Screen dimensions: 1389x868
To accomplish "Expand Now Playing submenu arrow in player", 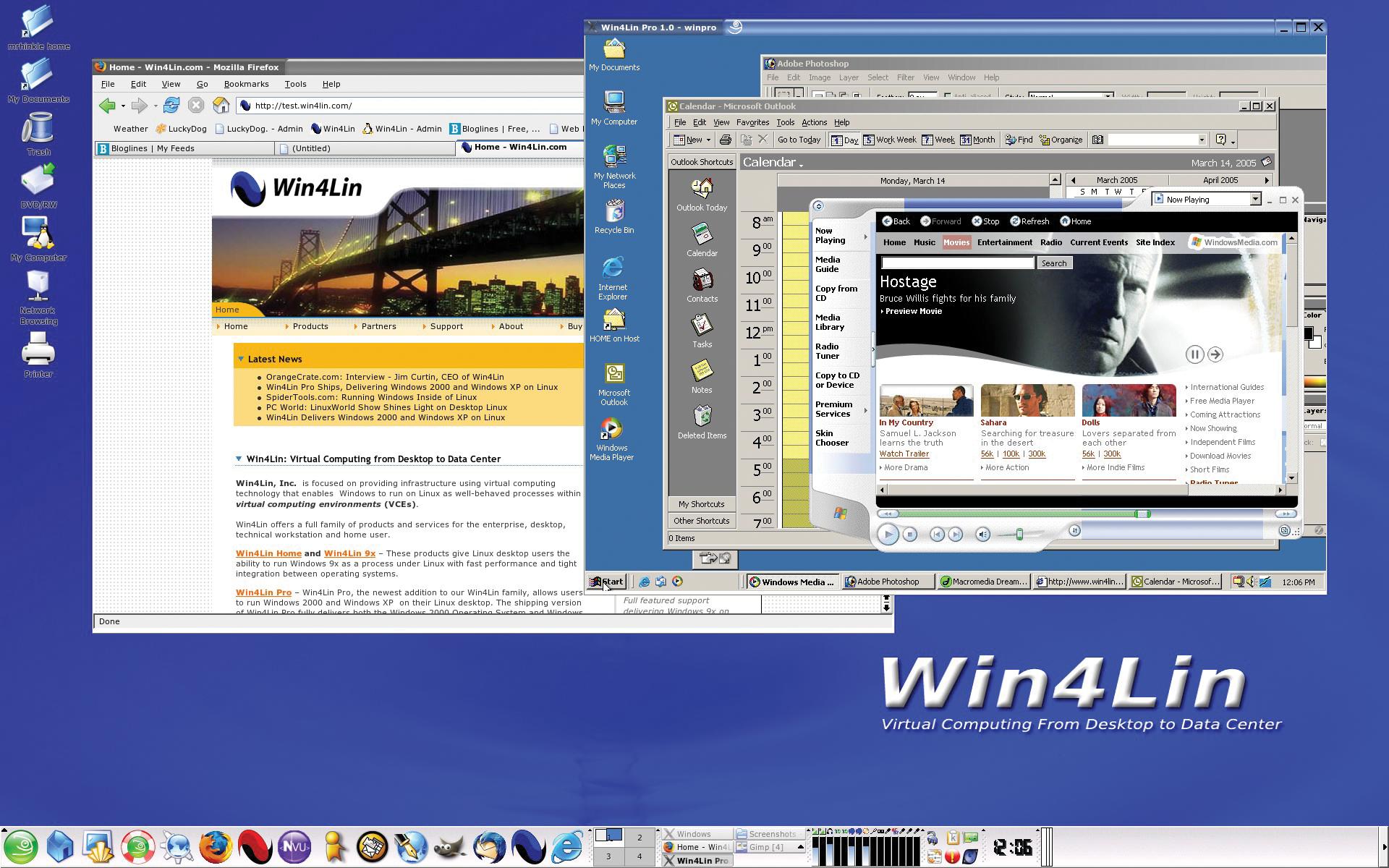I will click(x=865, y=237).
